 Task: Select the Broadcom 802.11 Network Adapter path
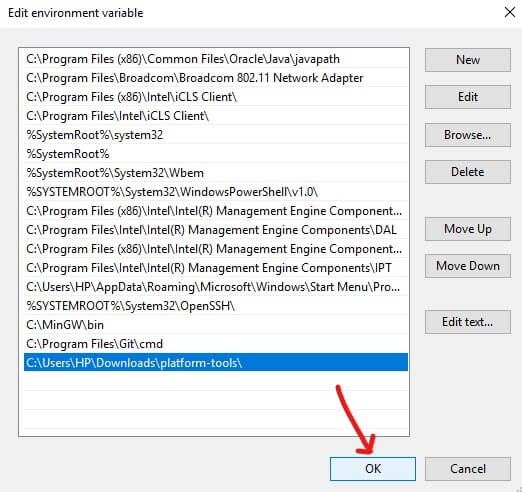tap(216, 78)
